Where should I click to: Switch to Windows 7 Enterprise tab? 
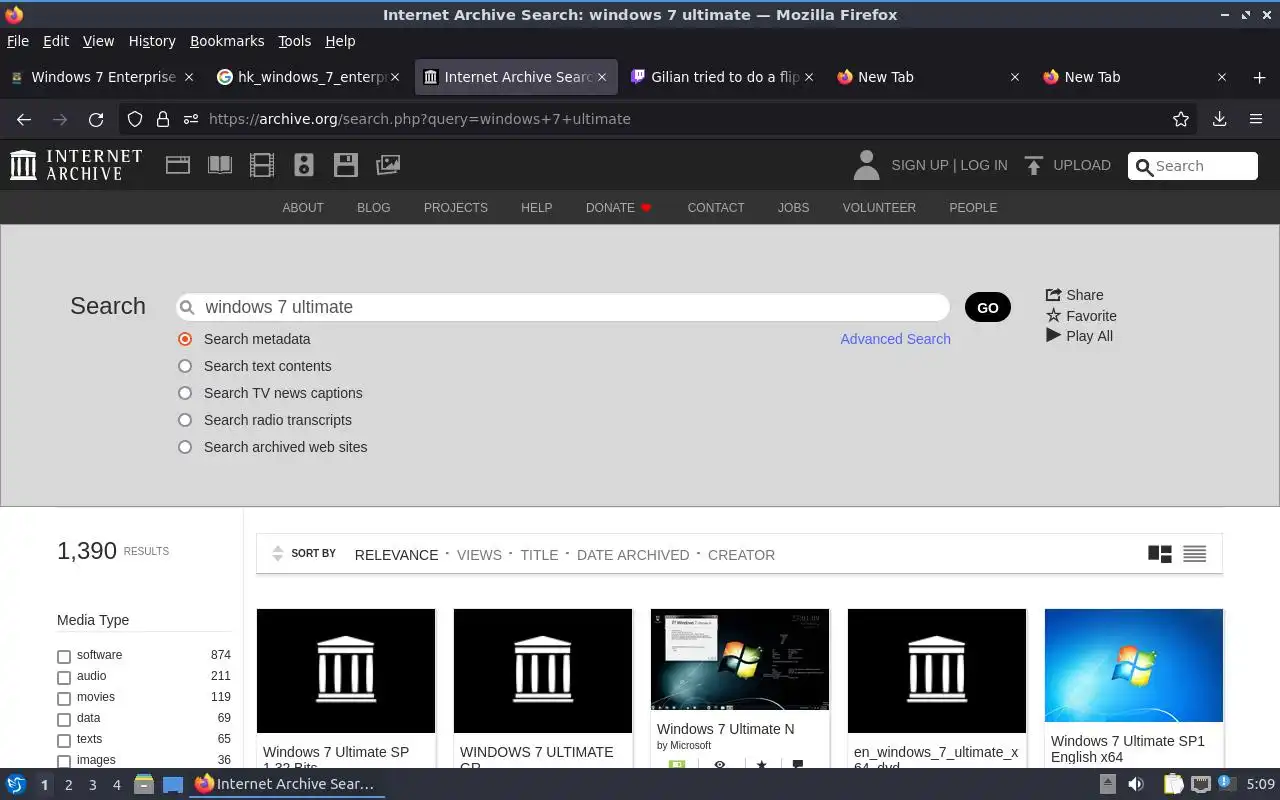tap(104, 77)
